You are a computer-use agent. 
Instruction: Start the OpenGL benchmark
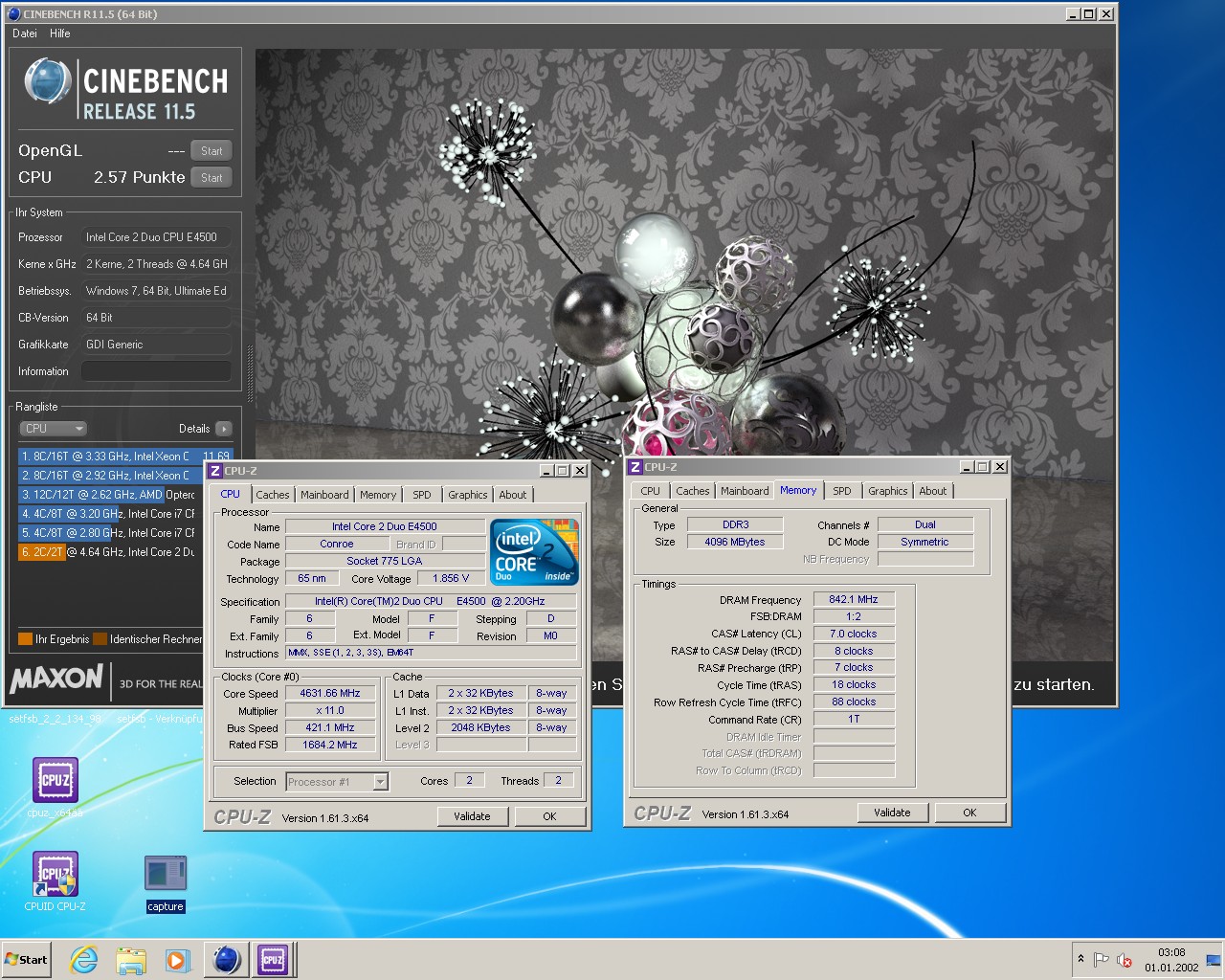(x=212, y=151)
